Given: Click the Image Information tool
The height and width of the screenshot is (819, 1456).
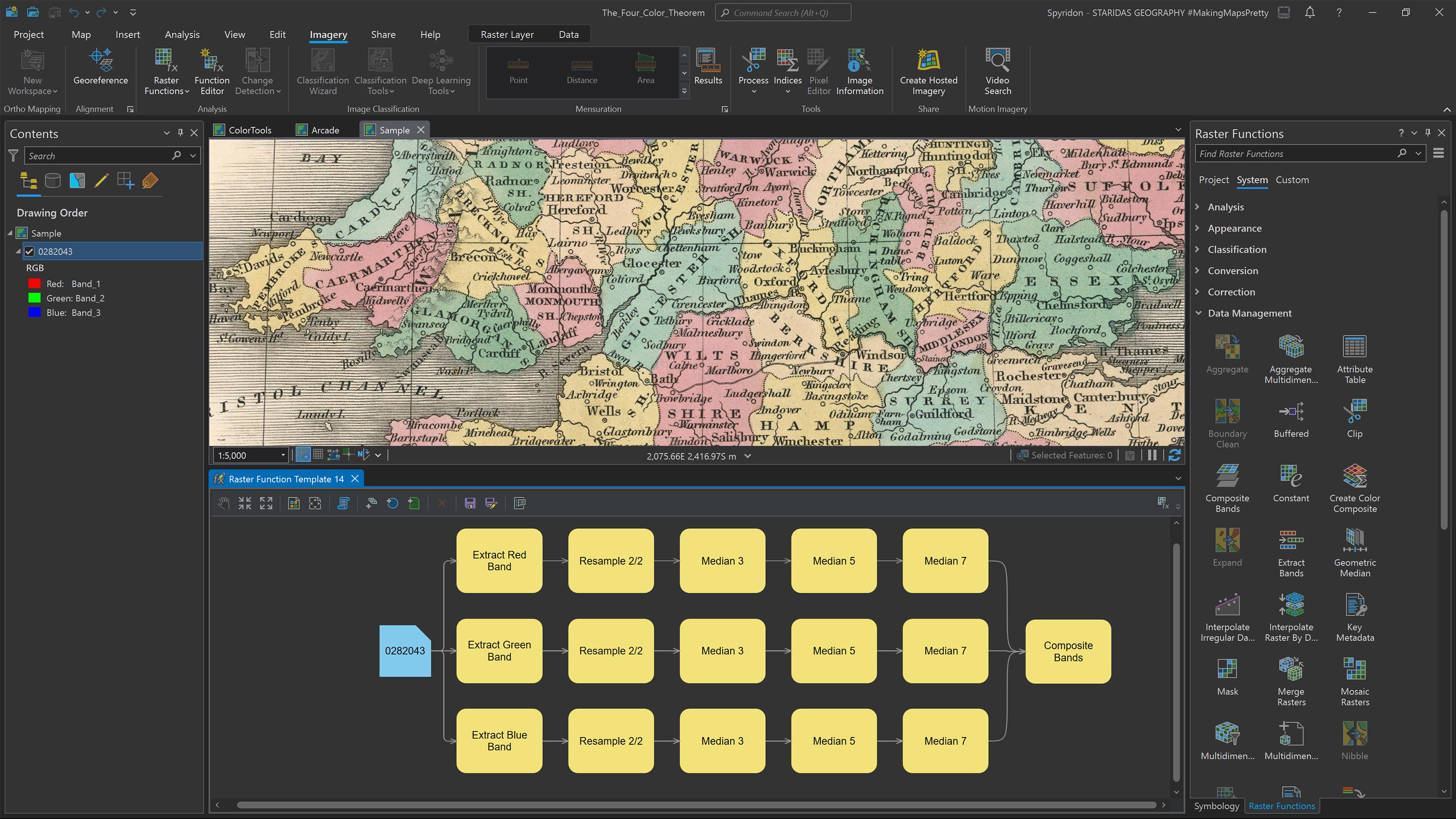Looking at the screenshot, I should 859,72.
